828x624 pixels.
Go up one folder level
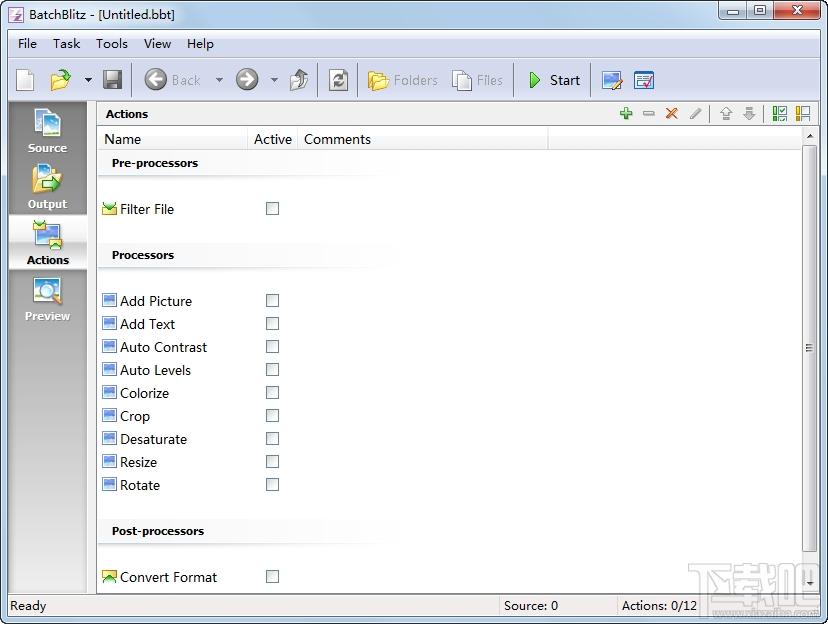click(299, 80)
